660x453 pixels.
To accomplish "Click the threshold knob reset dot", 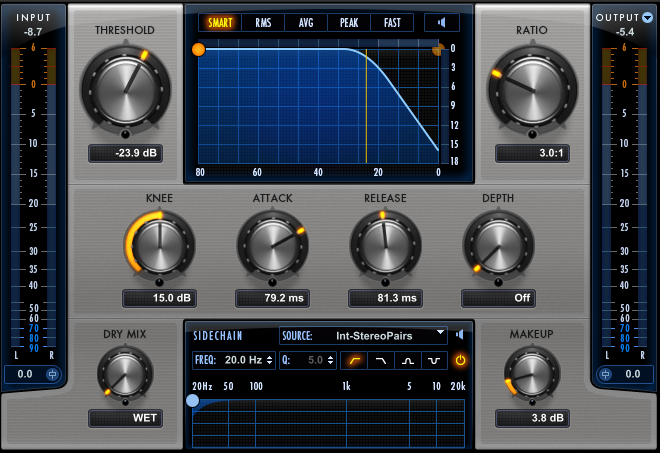I will point(125,134).
